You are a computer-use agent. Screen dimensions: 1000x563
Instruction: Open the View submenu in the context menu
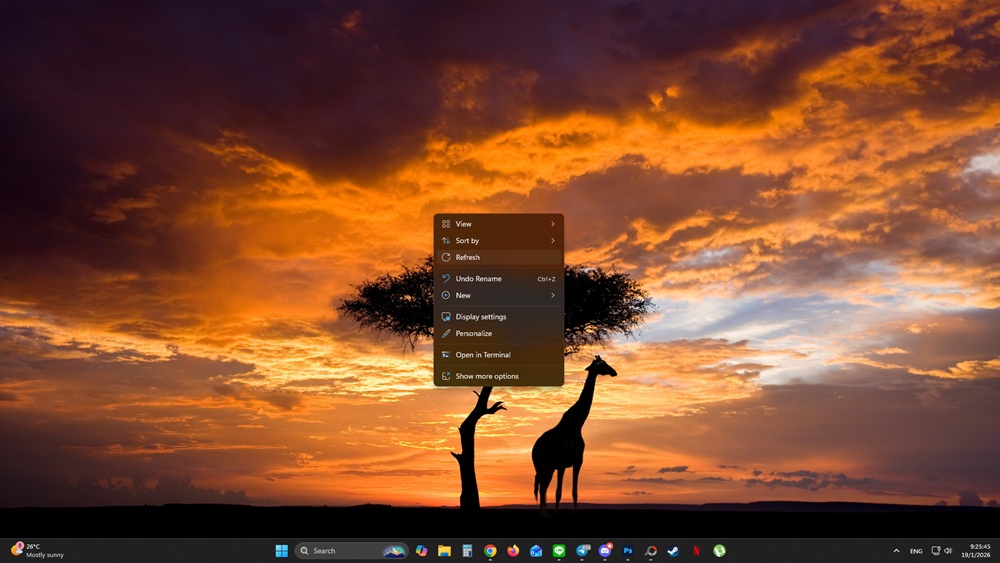click(x=498, y=224)
